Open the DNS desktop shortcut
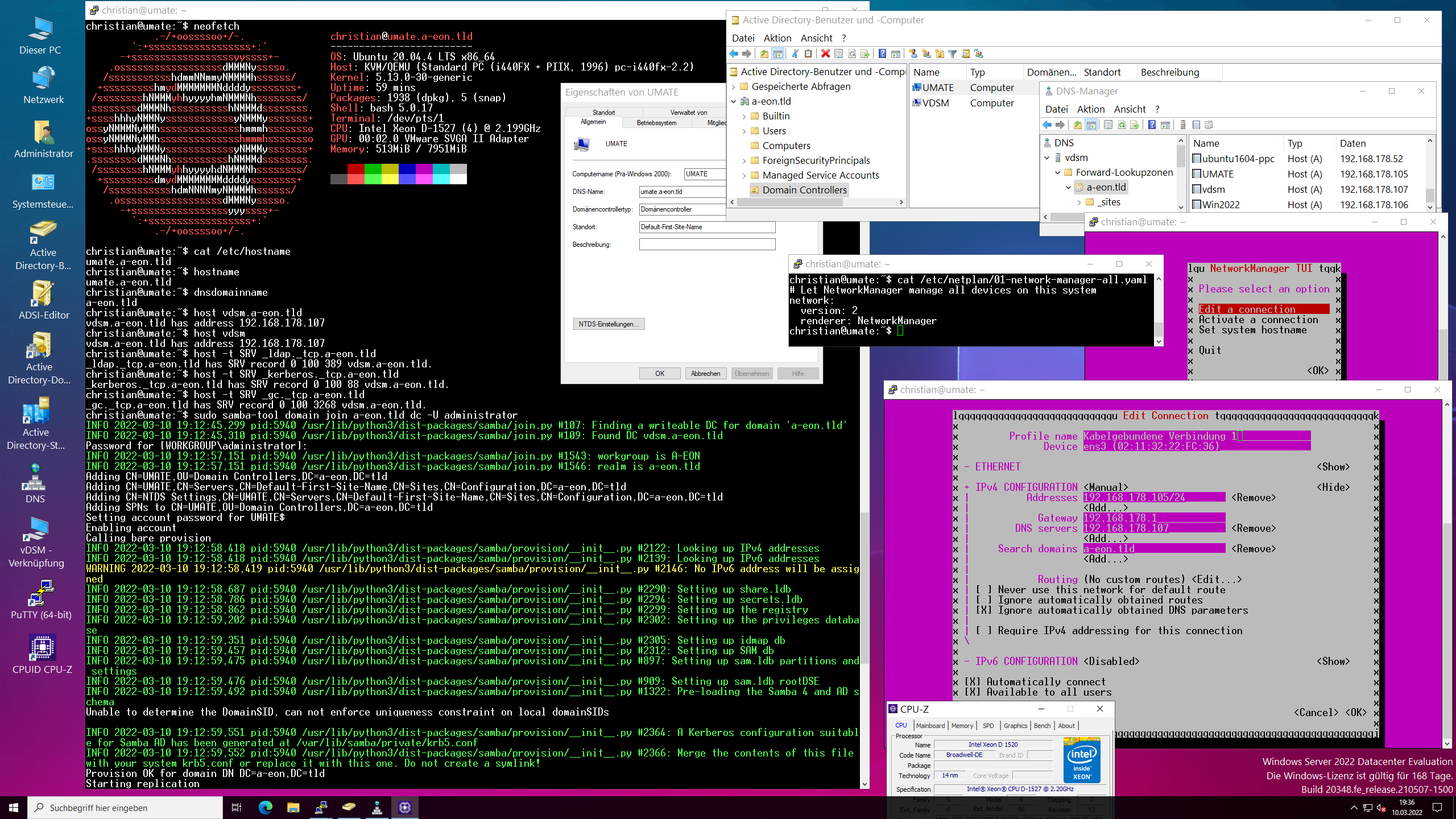The image size is (1456, 819). pyautogui.click(x=35, y=484)
